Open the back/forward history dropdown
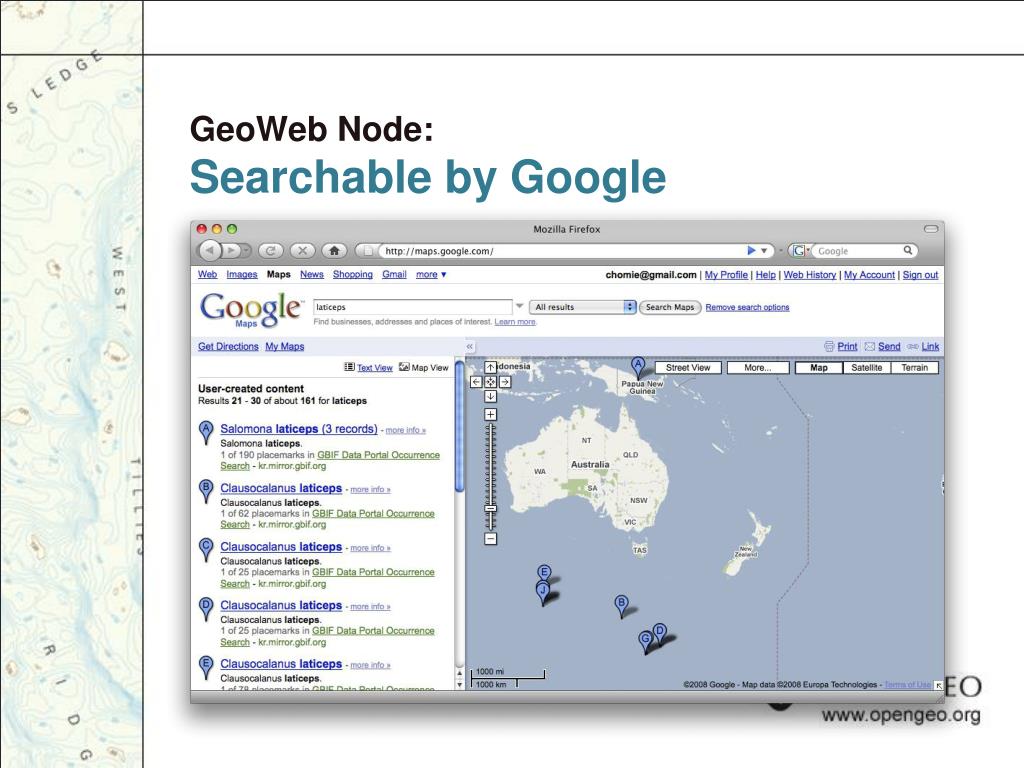The width and height of the screenshot is (1024, 768). click(x=246, y=250)
